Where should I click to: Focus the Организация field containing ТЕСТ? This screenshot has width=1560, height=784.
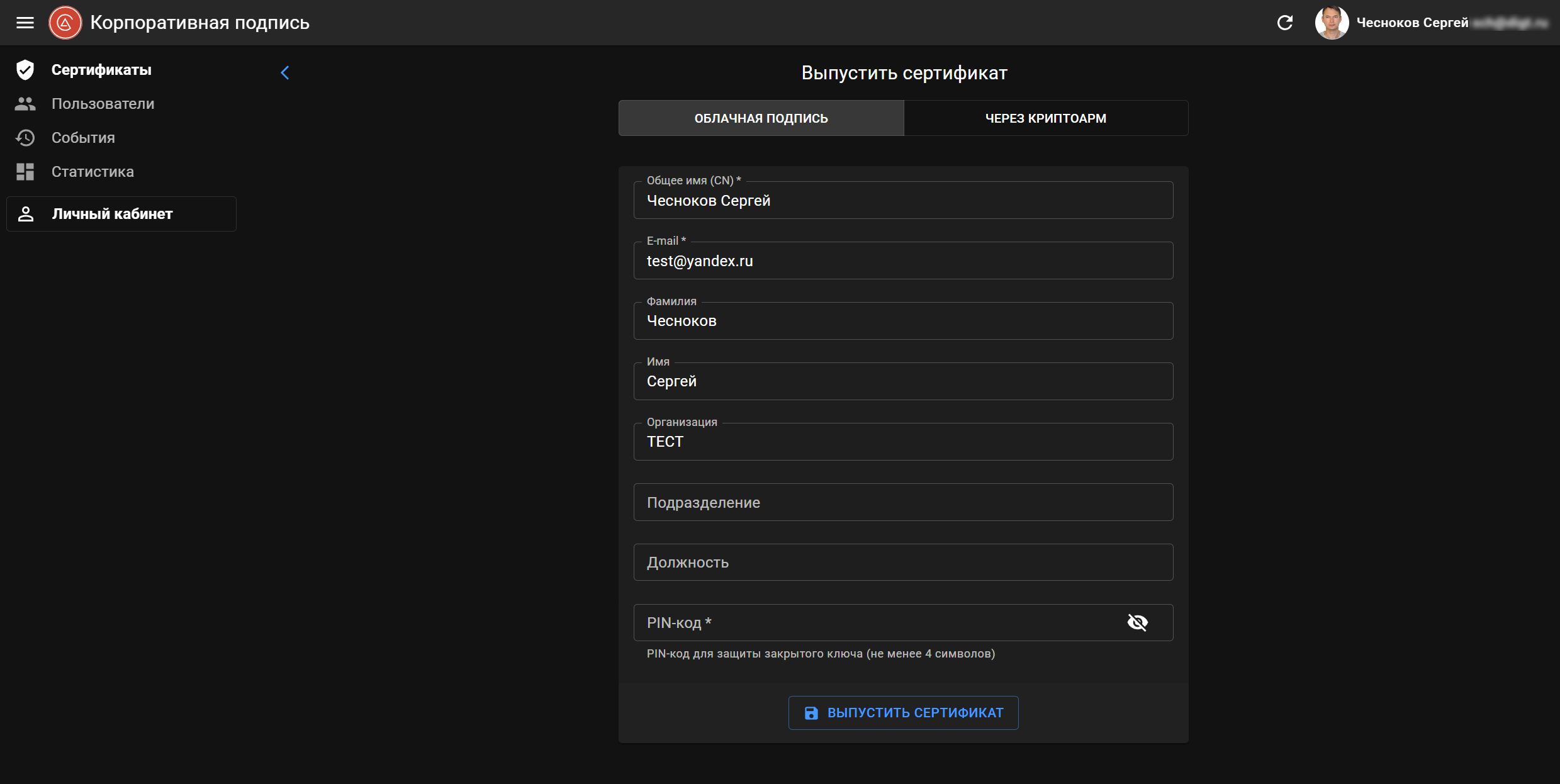903,442
